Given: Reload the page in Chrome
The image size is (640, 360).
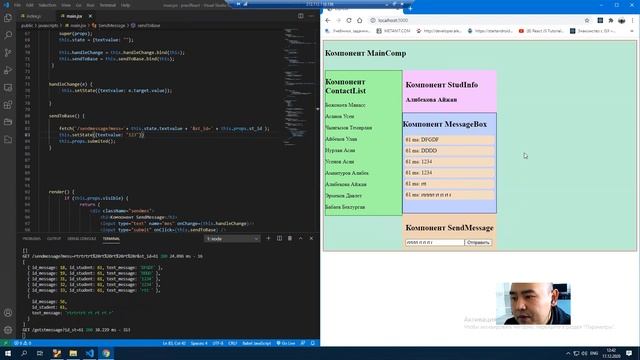Looking at the screenshot, I should pos(349,20).
